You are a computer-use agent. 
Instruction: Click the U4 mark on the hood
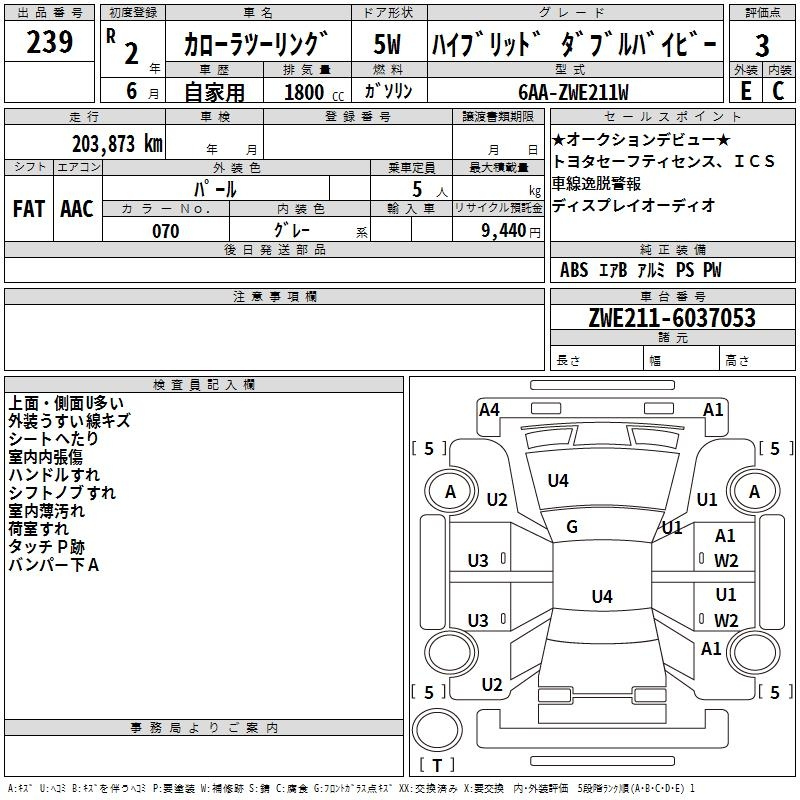click(558, 480)
